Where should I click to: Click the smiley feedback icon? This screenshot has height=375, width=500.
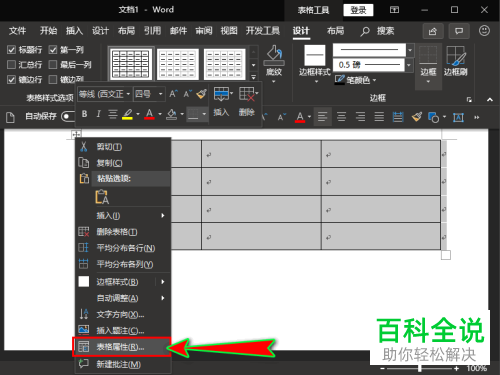click(x=484, y=31)
